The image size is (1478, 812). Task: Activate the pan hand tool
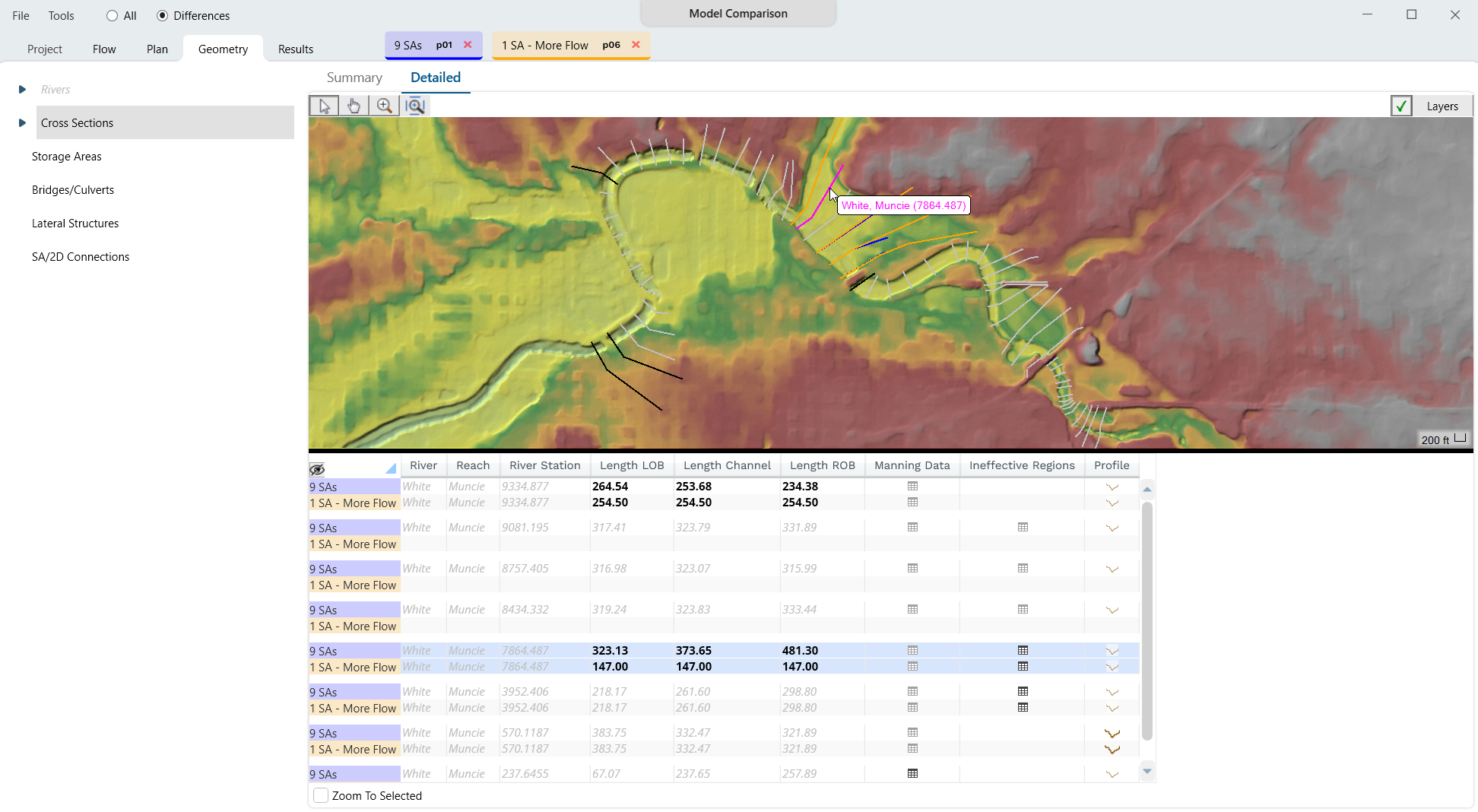coord(354,106)
